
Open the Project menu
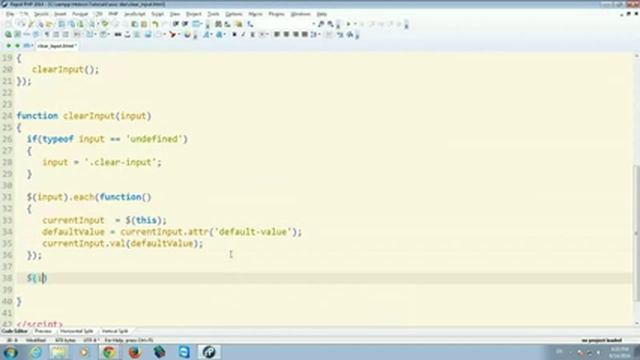pyautogui.click(x=193, y=14)
